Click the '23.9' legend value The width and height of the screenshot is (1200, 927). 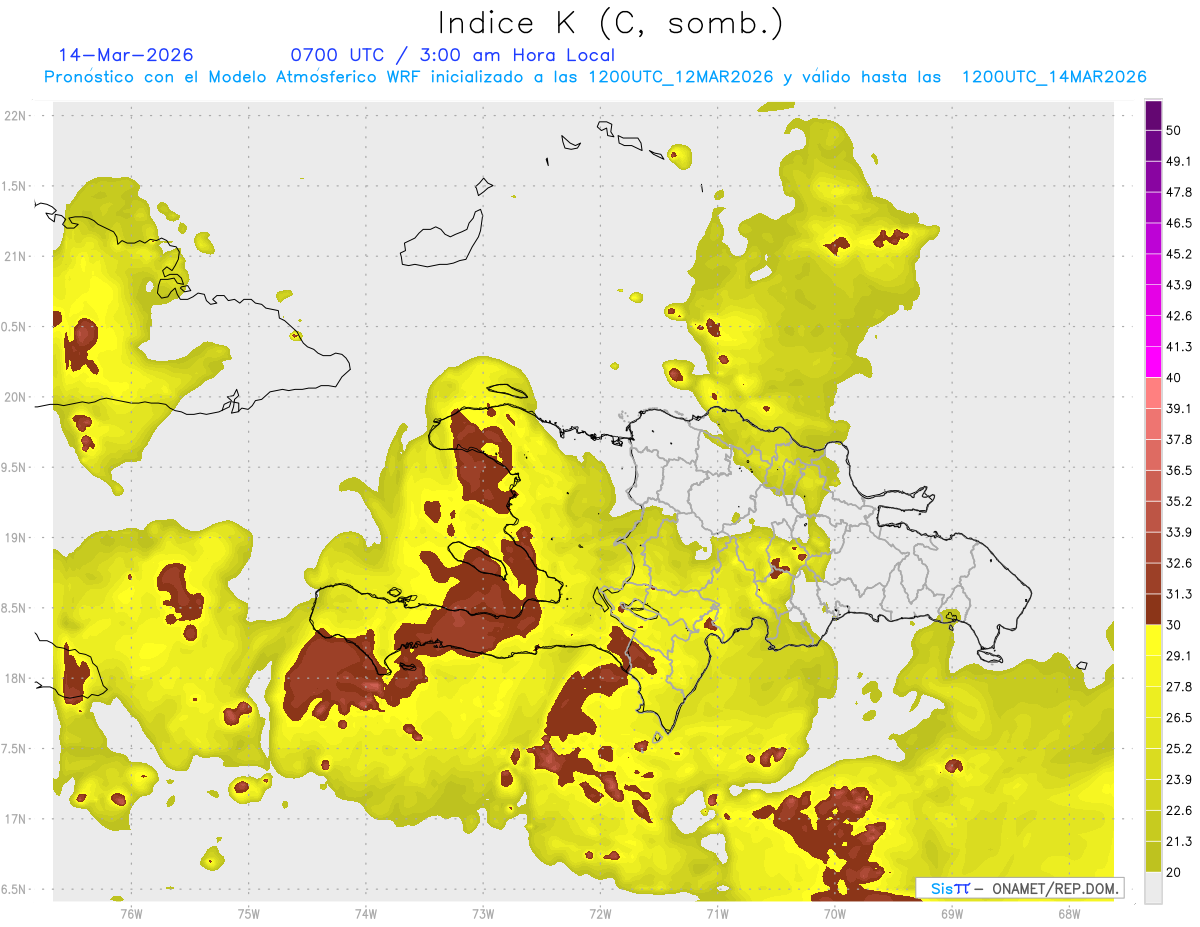(1179, 779)
